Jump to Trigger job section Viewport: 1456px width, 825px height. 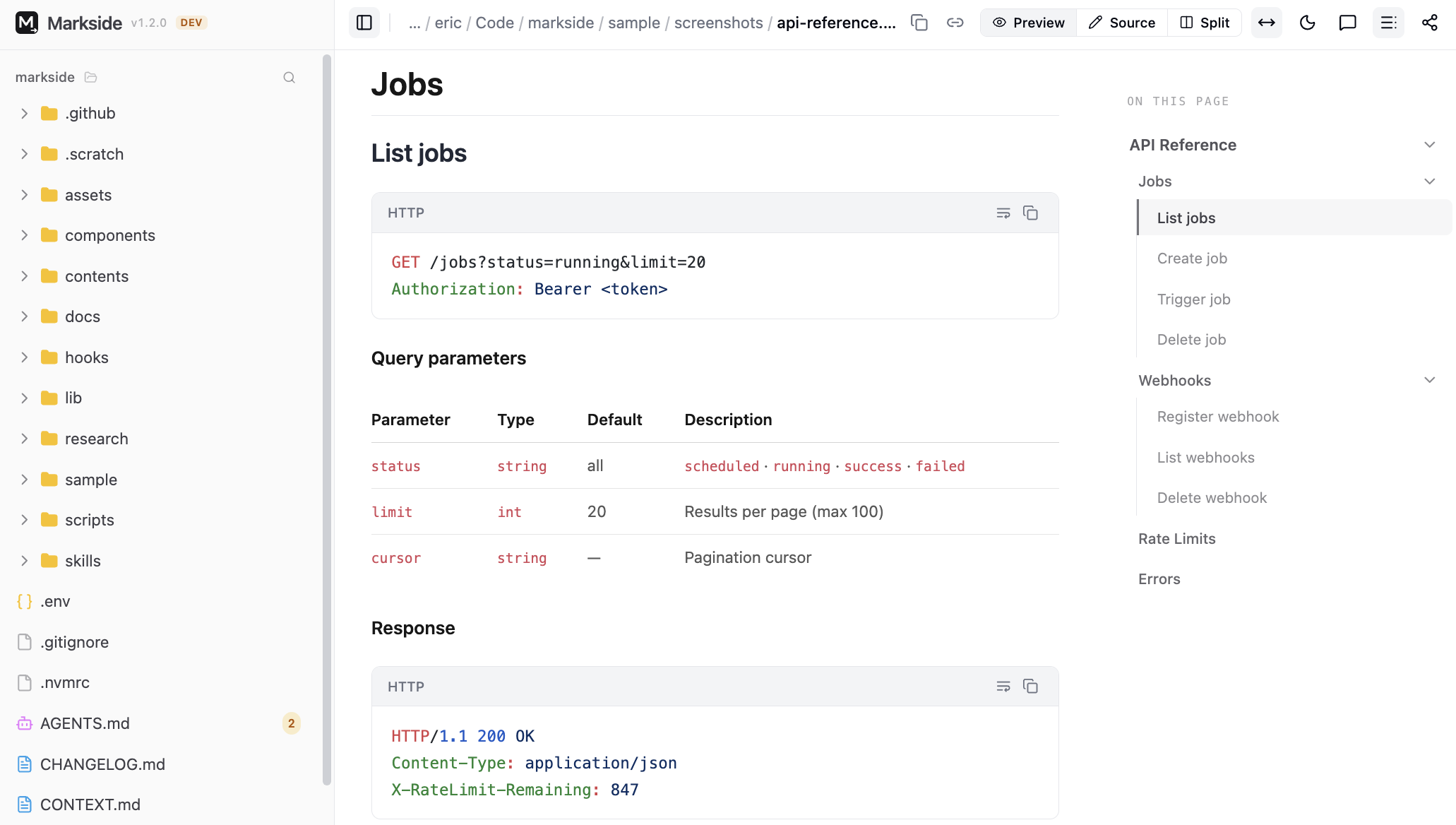point(1193,299)
